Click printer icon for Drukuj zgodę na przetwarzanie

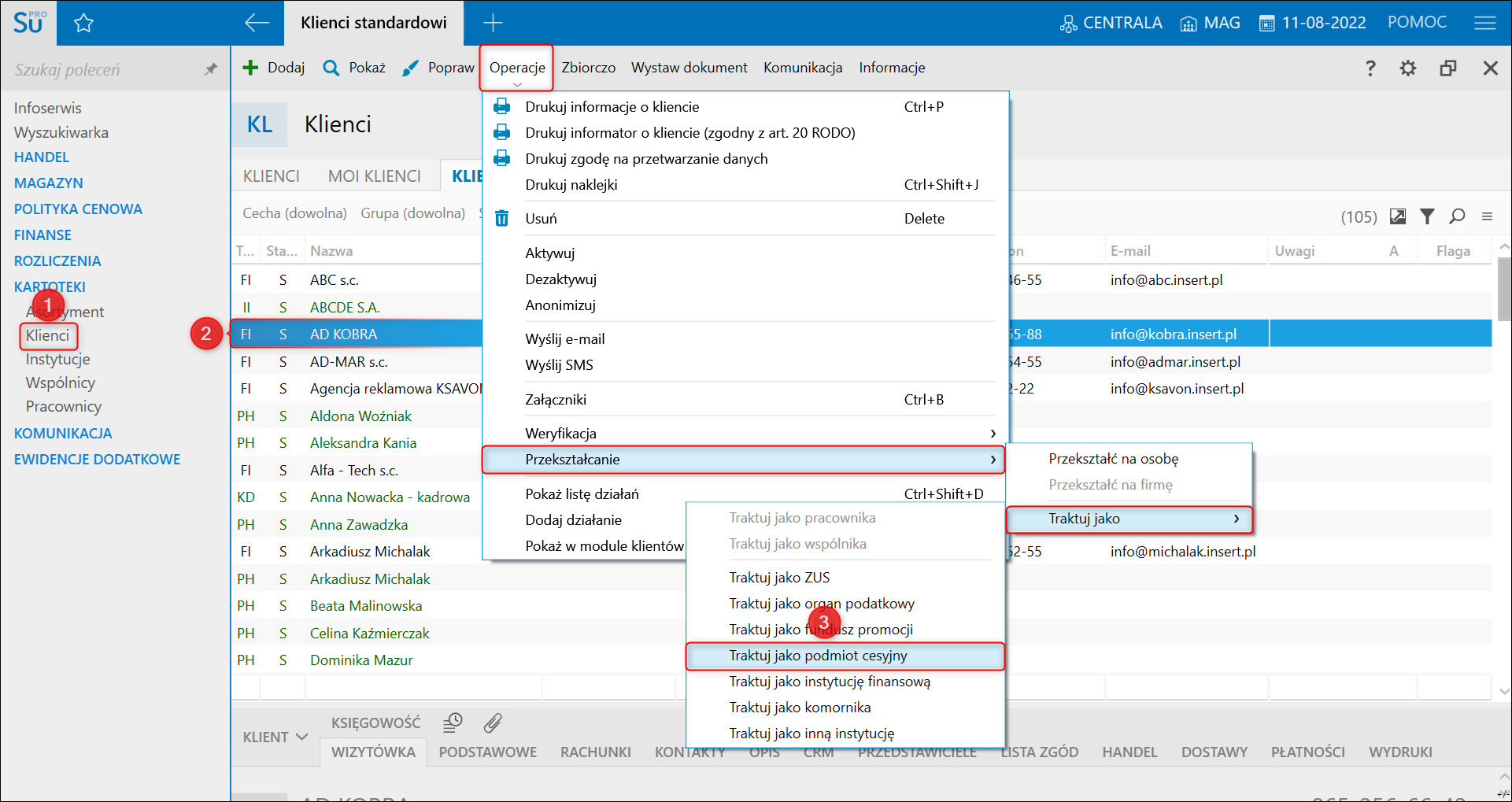click(501, 158)
